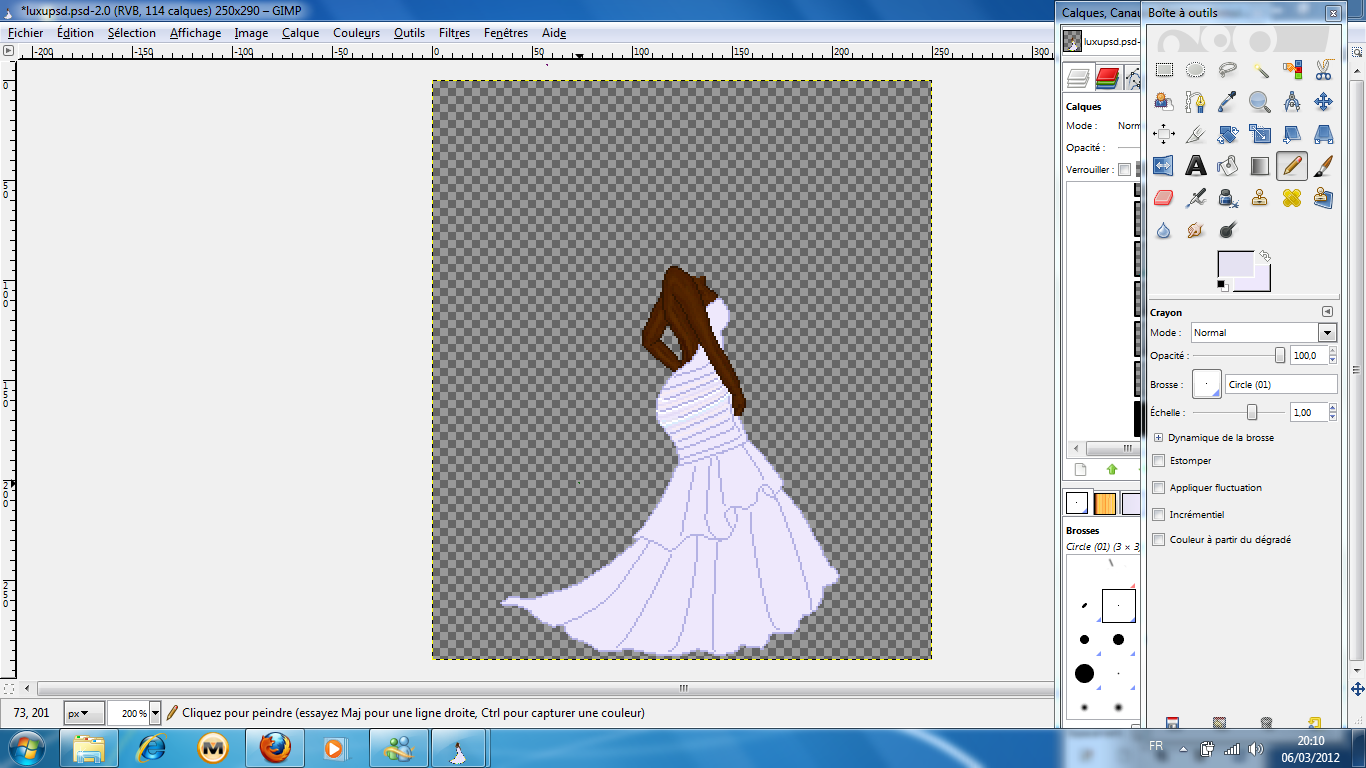Raise the layer with green arrow
1366x768 pixels.
pos(1112,469)
